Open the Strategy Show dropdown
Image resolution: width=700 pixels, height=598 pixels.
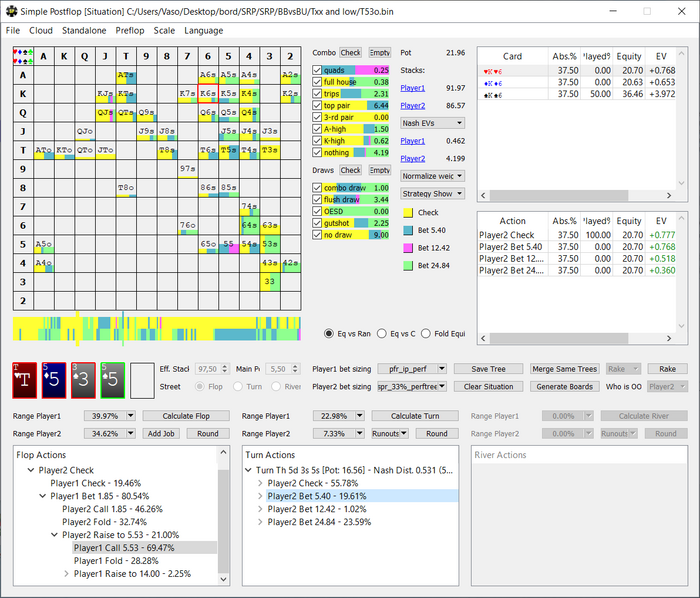pos(431,193)
